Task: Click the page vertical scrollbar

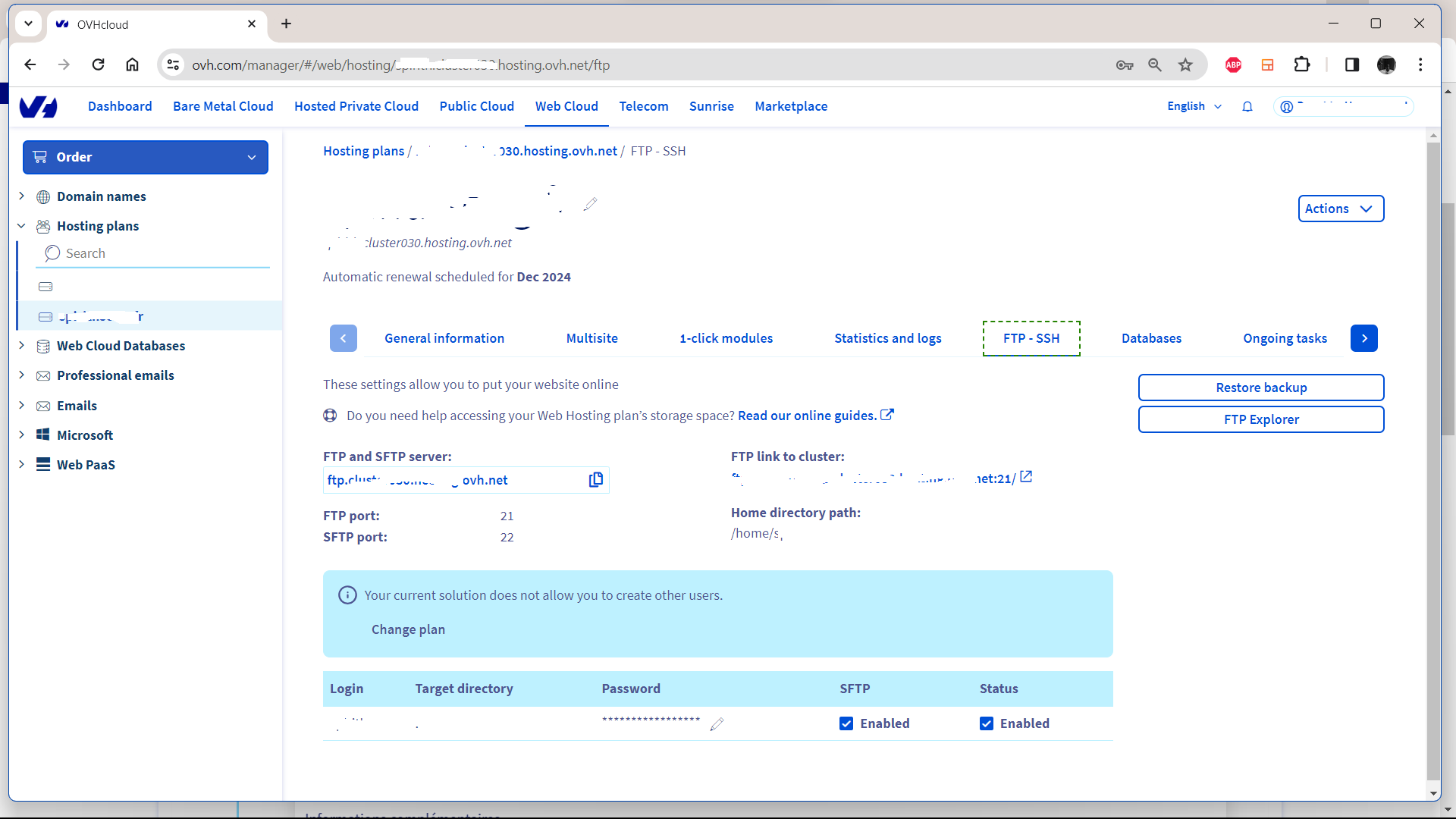Action: click(1433, 461)
